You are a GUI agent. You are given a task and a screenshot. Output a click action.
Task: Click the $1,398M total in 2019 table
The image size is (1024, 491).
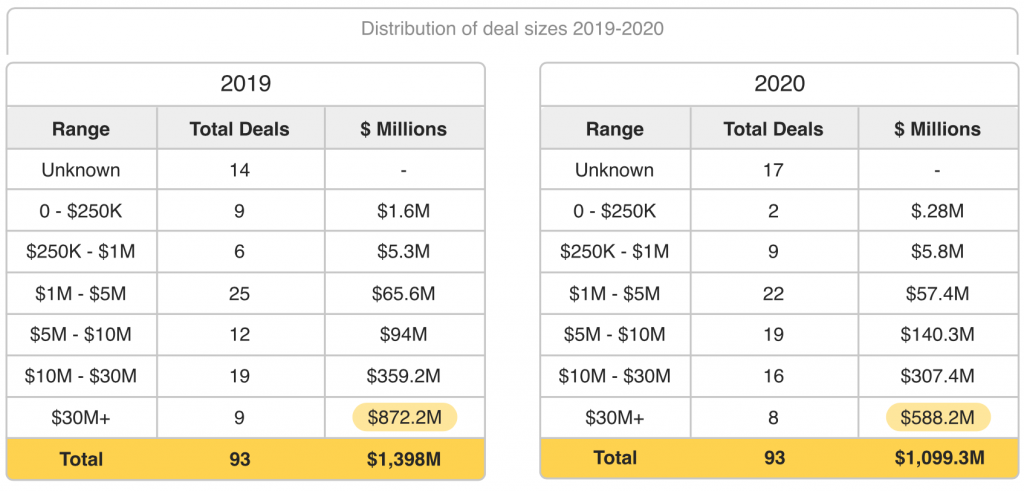pyautogui.click(x=404, y=459)
